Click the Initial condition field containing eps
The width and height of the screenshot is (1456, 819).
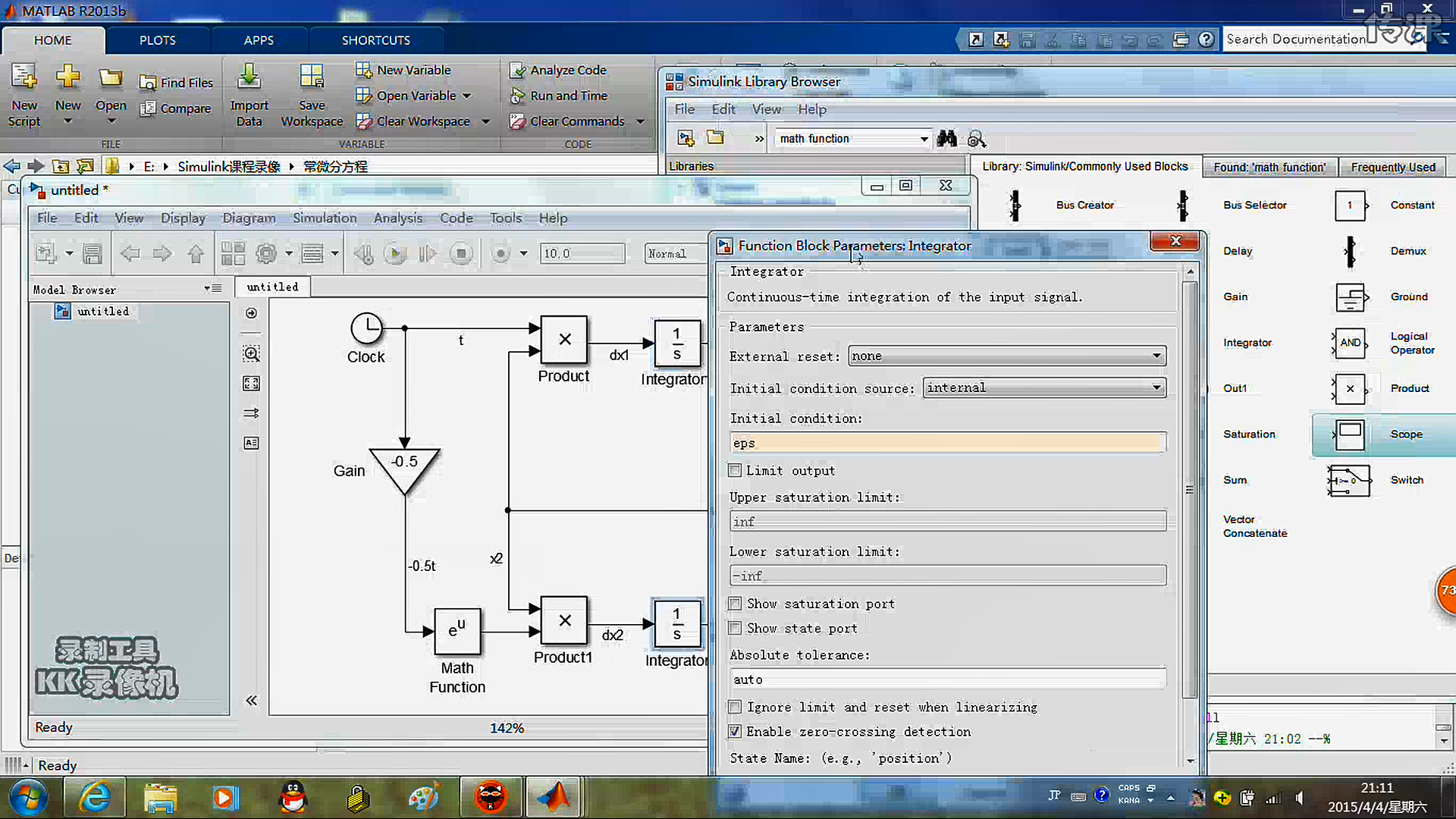click(946, 443)
